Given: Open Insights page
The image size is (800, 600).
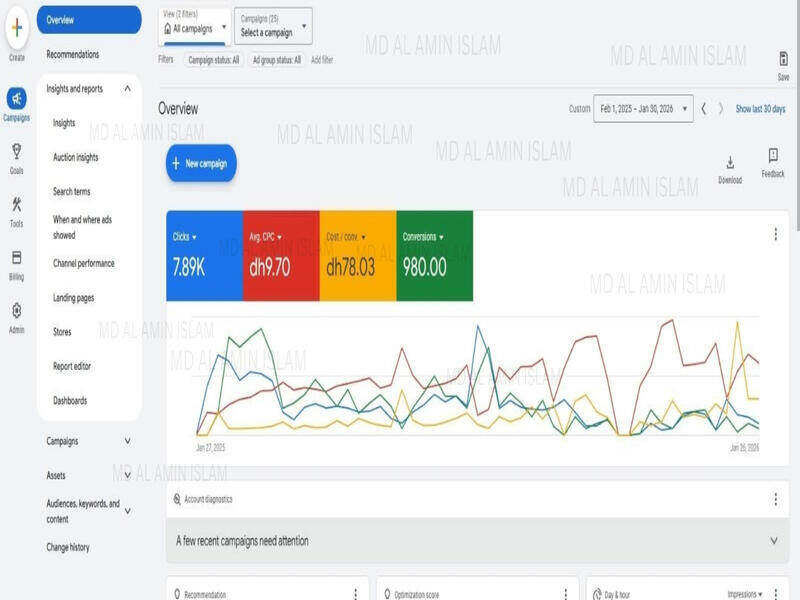Looking at the screenshot, I should [64, 123].
